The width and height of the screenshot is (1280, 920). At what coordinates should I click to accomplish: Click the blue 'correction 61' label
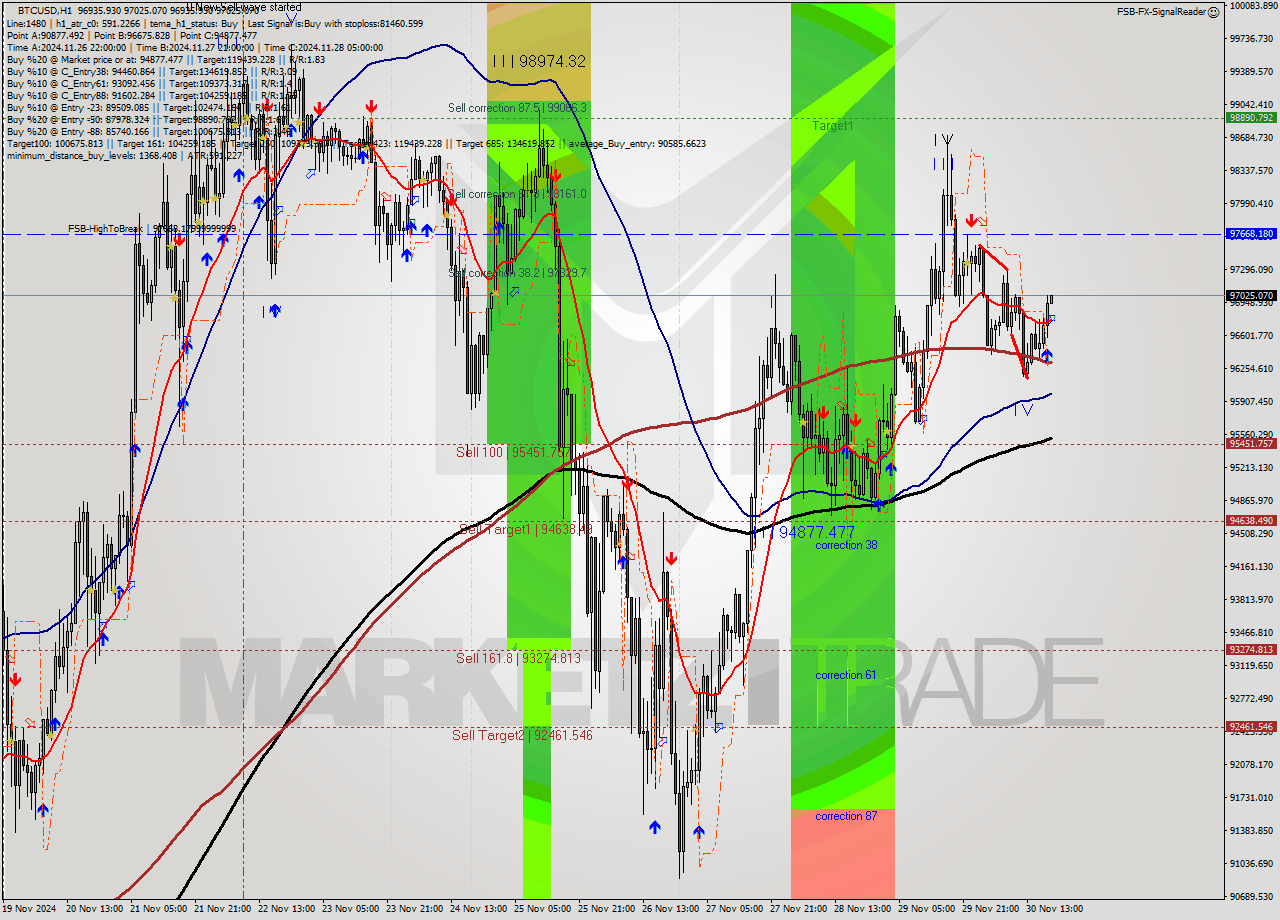(x=846, y=675)
